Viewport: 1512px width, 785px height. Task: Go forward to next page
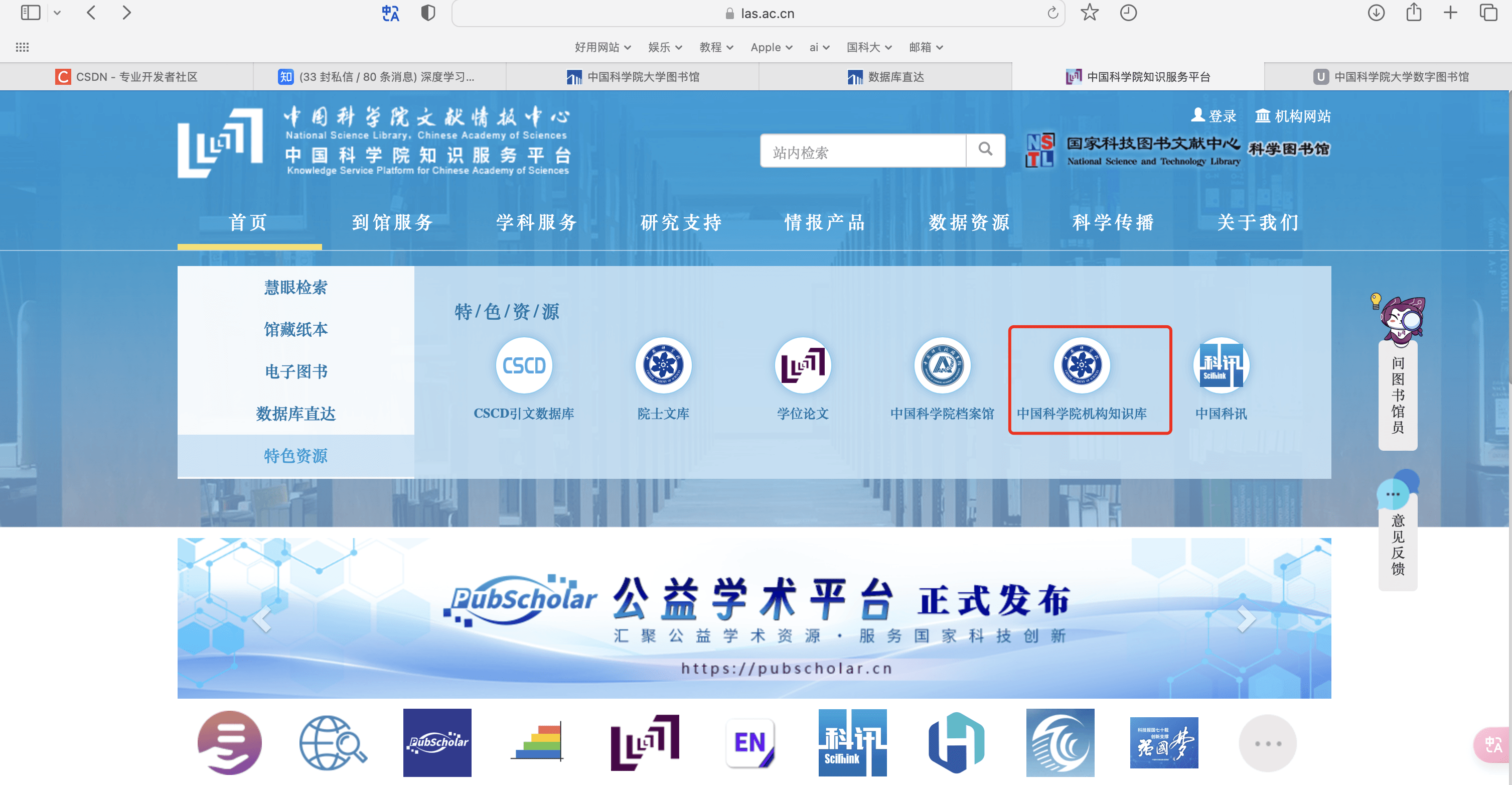[126, 13]
